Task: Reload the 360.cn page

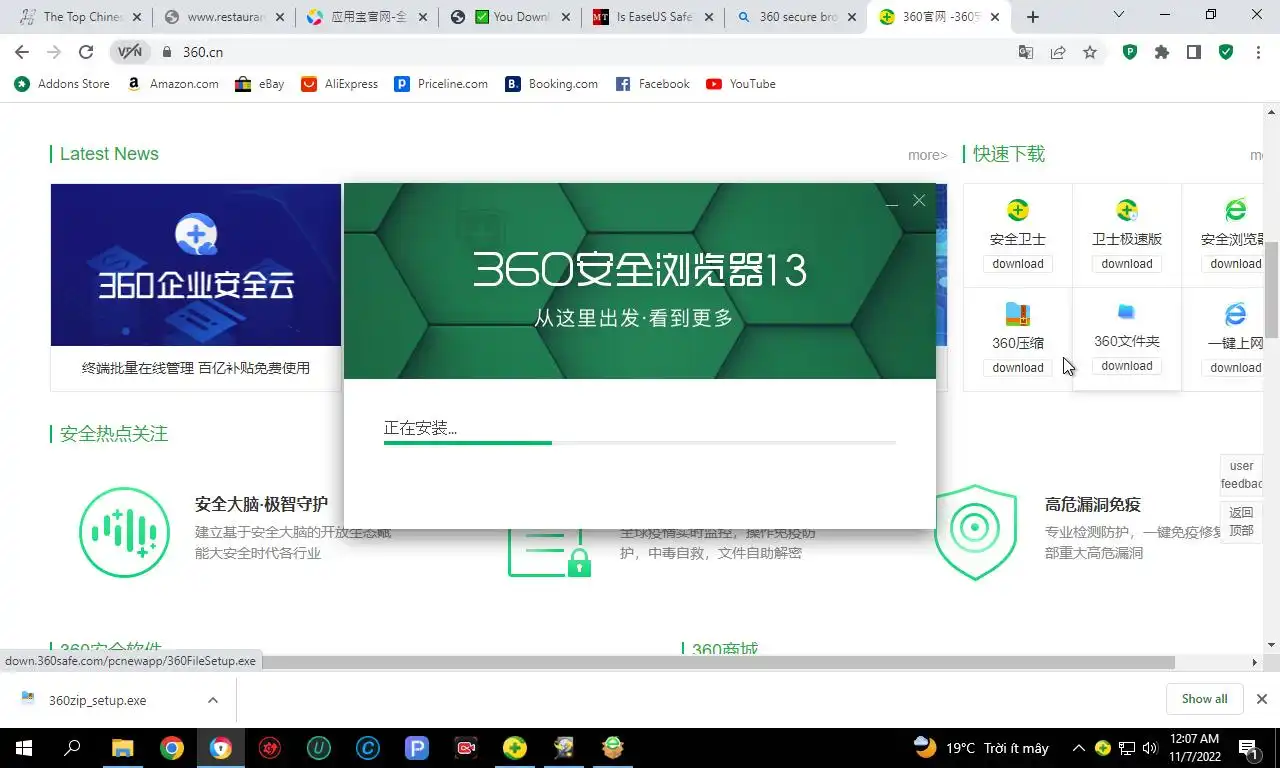Action: tap(86, 52)
